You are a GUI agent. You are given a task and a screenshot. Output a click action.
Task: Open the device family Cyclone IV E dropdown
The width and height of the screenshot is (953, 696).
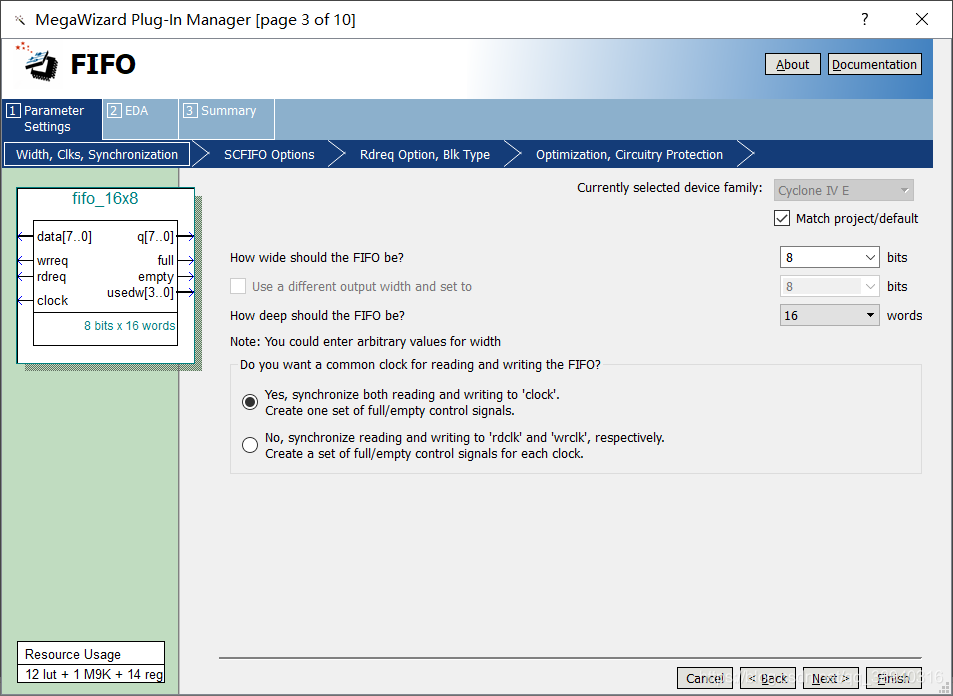[844, 190]
